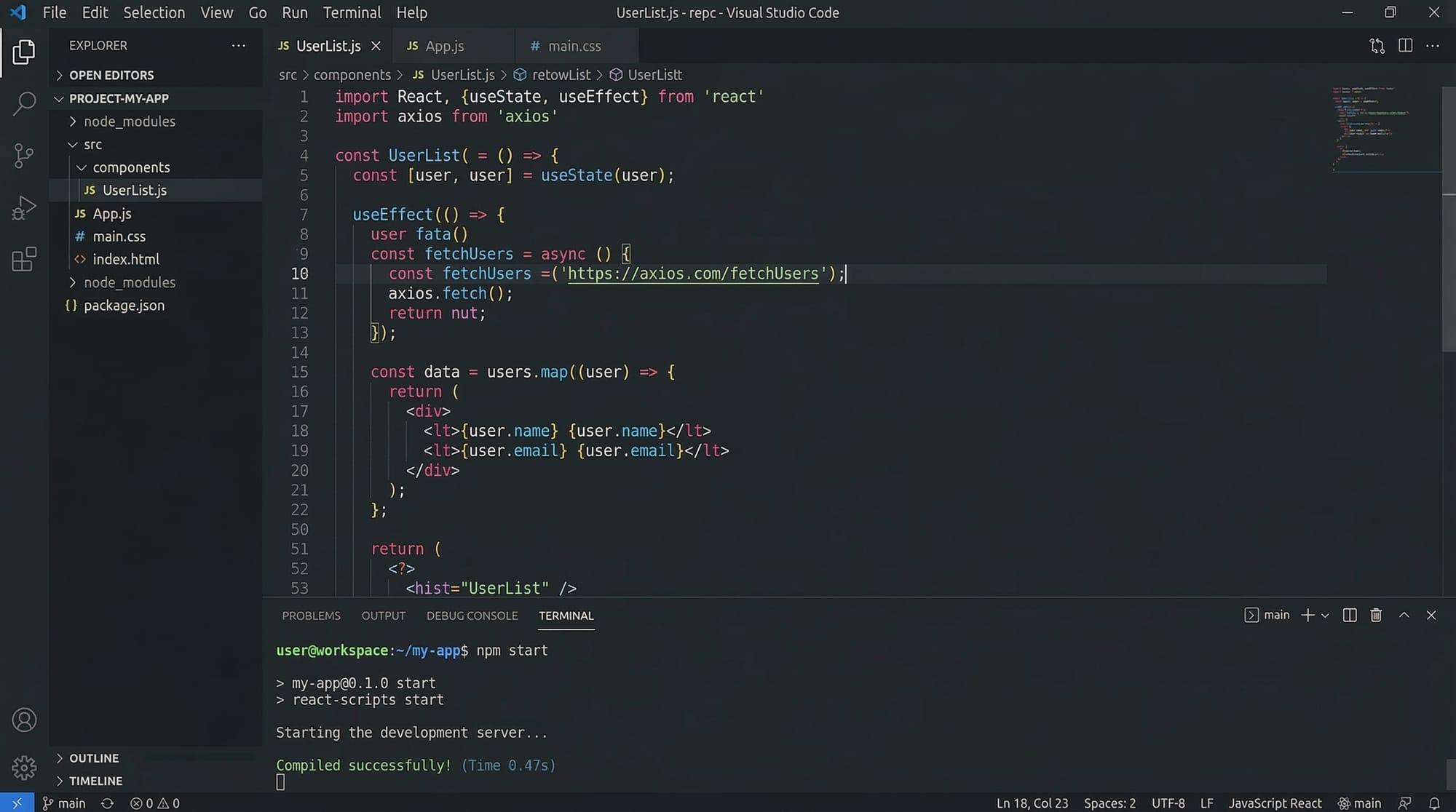This screenshot has width=1456, height=812.
Task: Kill terminal with the trash icon
Action: pos(1376,616)
